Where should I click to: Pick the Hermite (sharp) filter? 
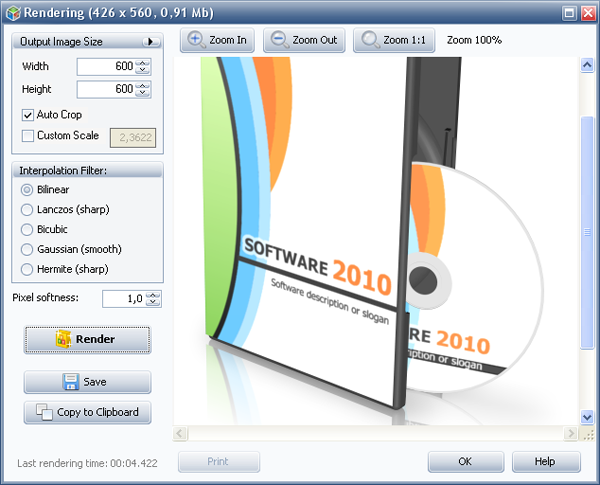27,269
